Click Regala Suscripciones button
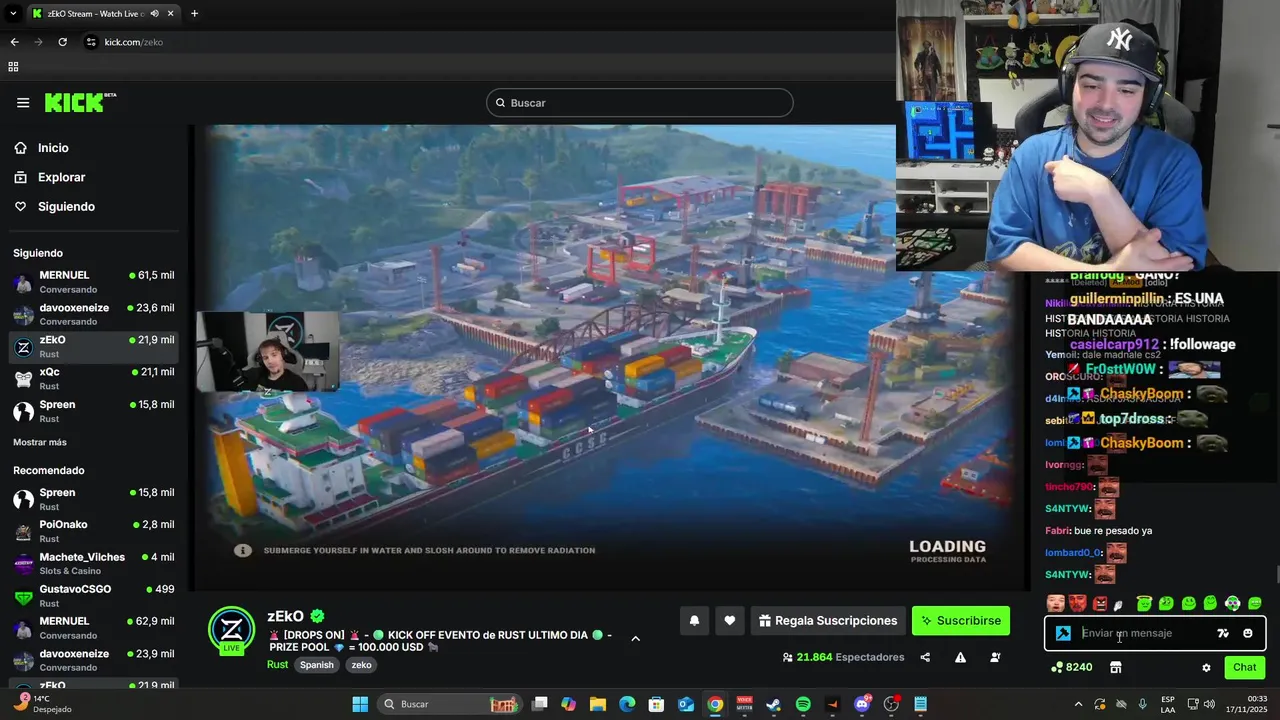Viewport: 1280px width, 720px height. 828,621
